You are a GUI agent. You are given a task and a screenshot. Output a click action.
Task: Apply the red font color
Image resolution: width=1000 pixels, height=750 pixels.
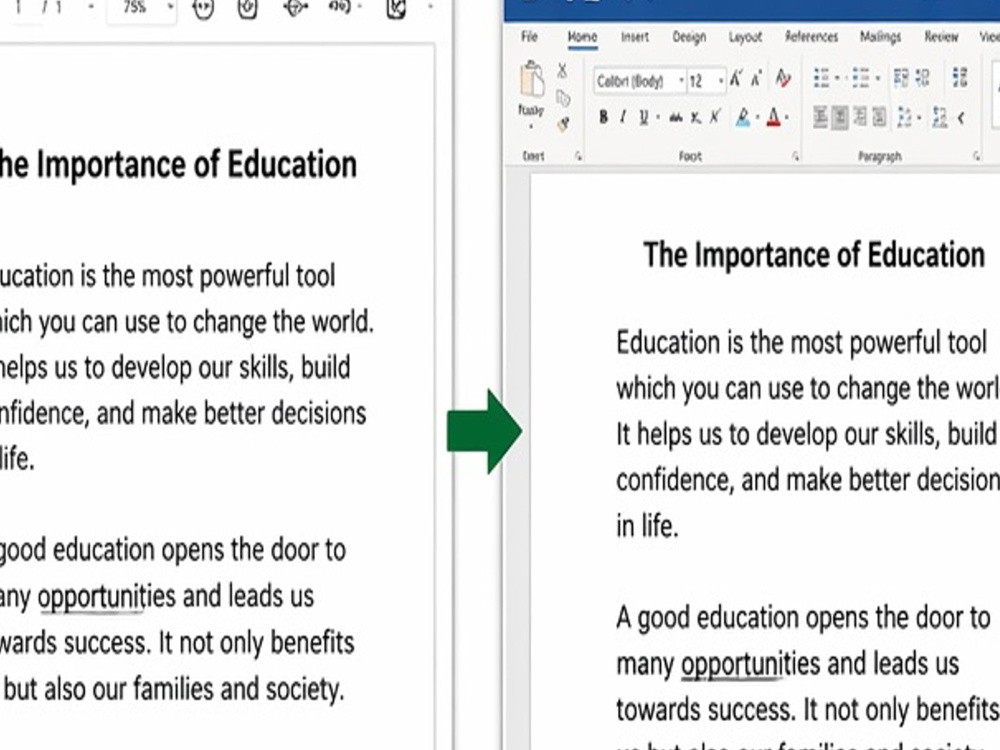tap(774, 117)
